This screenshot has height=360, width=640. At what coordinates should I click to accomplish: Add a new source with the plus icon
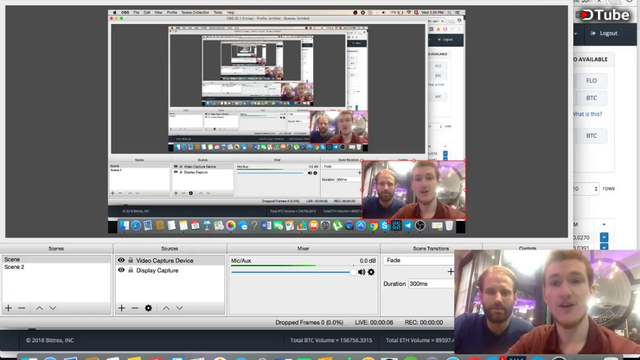(122, 308)
